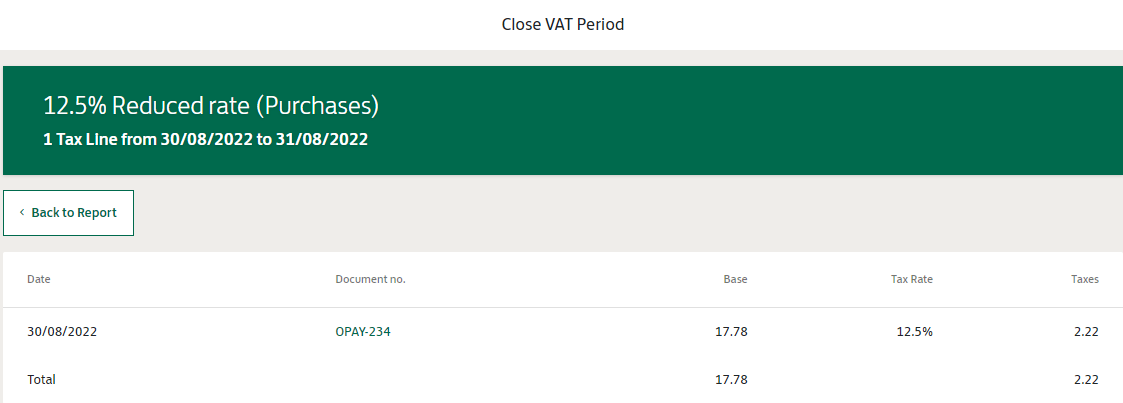
Task: Click the Date column header
Action: coord(39,280)
